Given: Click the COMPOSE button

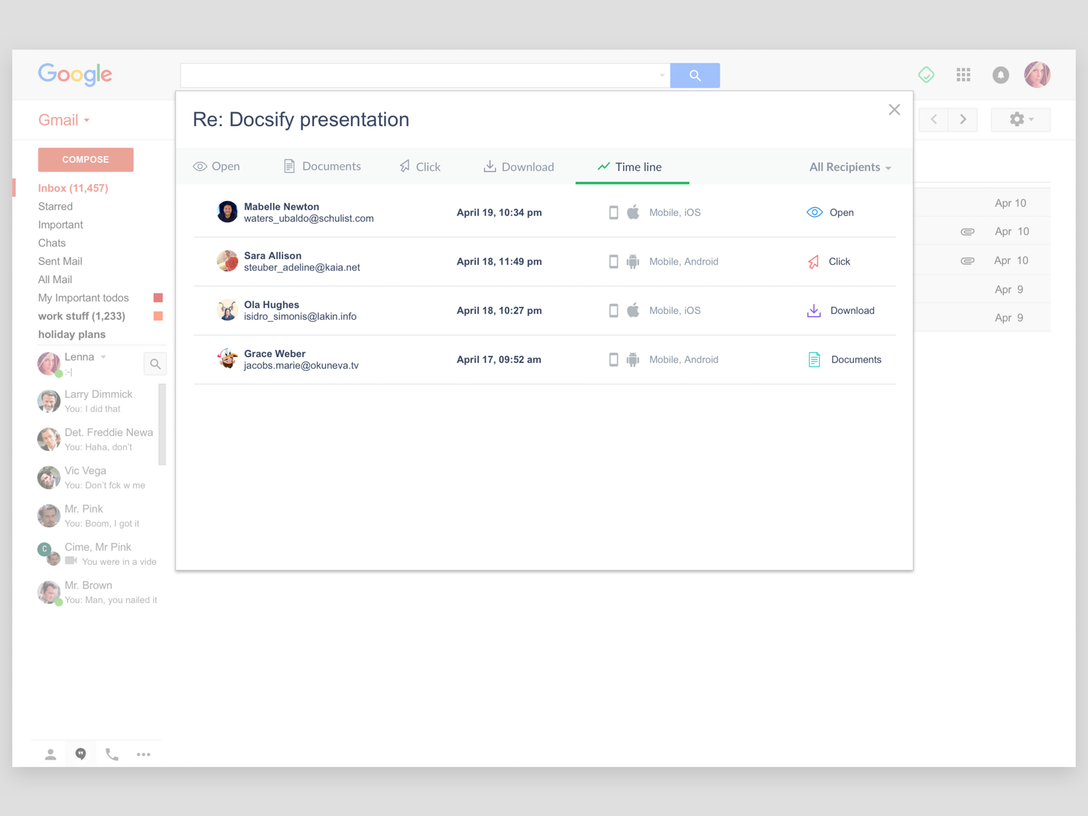Looking at the screenshot, I should point(85,160).
